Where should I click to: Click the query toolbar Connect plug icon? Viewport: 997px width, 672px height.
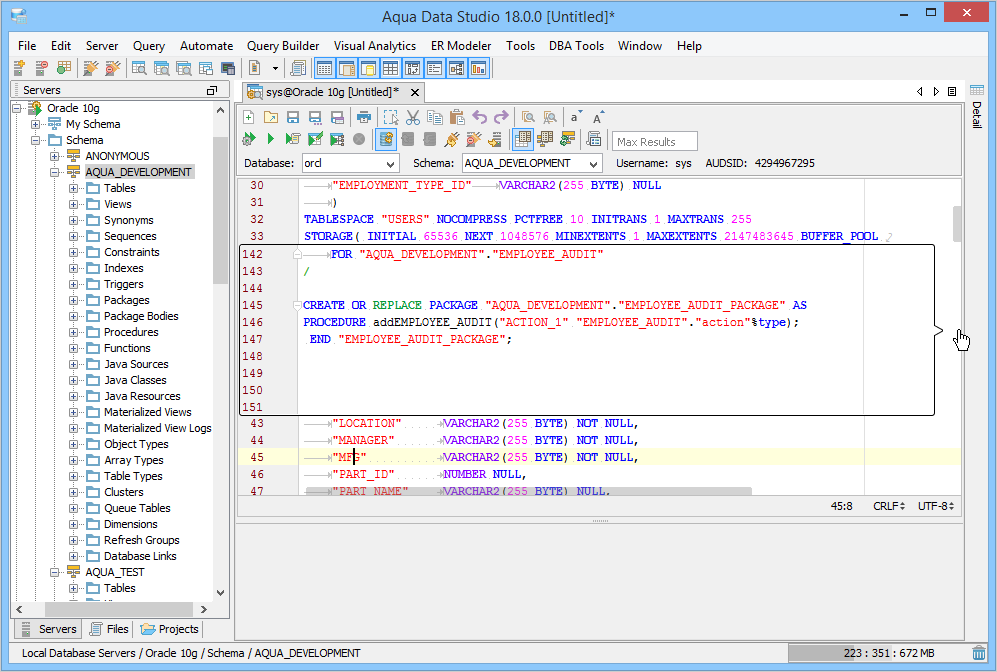click(452, 139)
